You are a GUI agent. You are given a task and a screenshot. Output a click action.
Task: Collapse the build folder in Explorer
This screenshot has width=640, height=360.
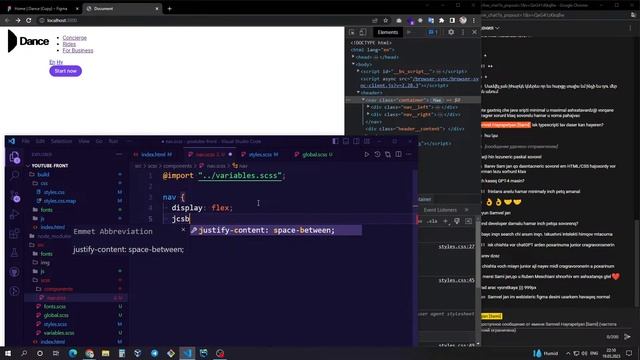pyautogui.click(x=43, y=174)
